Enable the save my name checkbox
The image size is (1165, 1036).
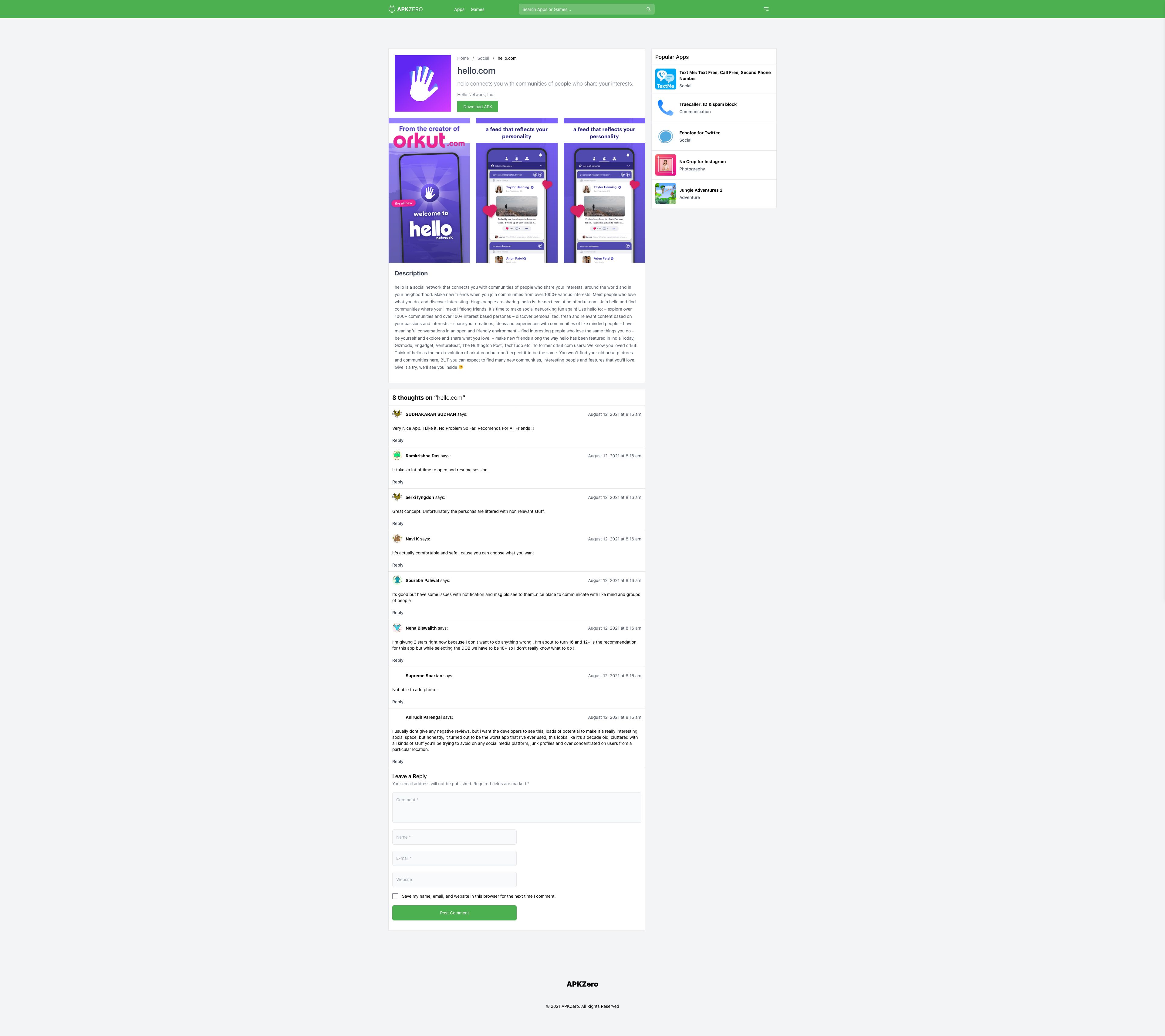[x=396, y=896]
